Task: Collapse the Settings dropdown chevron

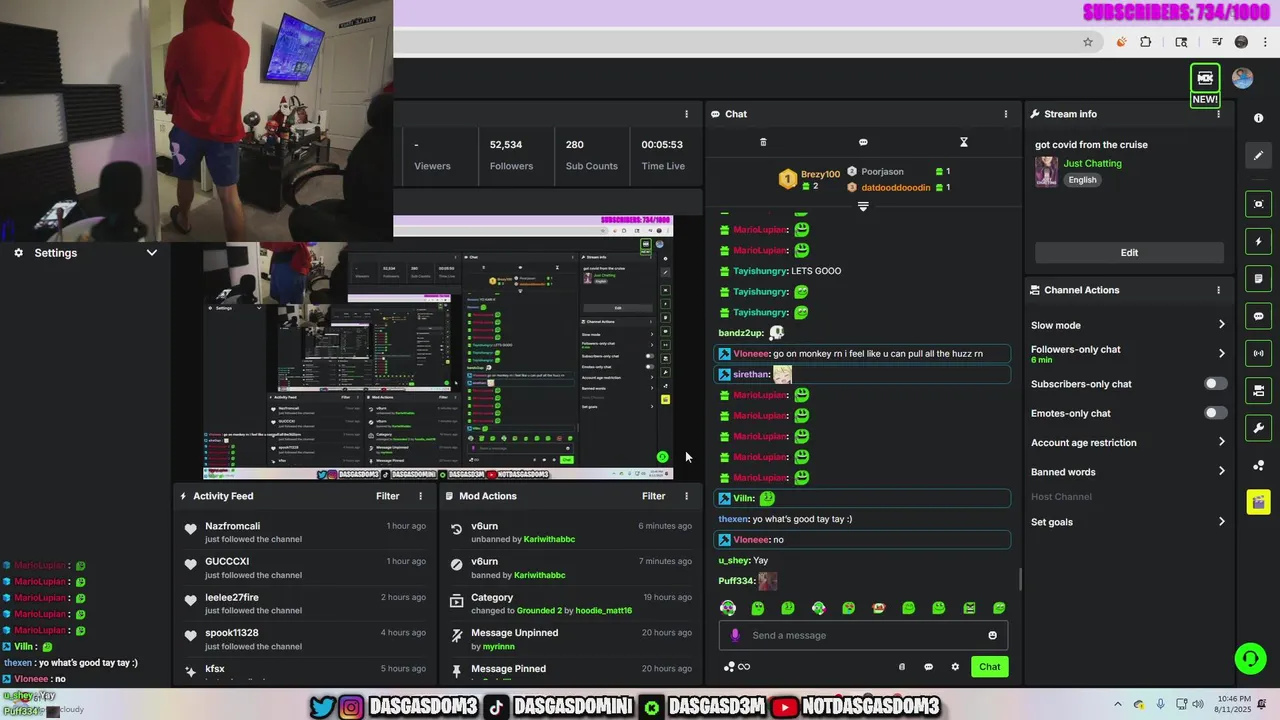Action: 152,253
